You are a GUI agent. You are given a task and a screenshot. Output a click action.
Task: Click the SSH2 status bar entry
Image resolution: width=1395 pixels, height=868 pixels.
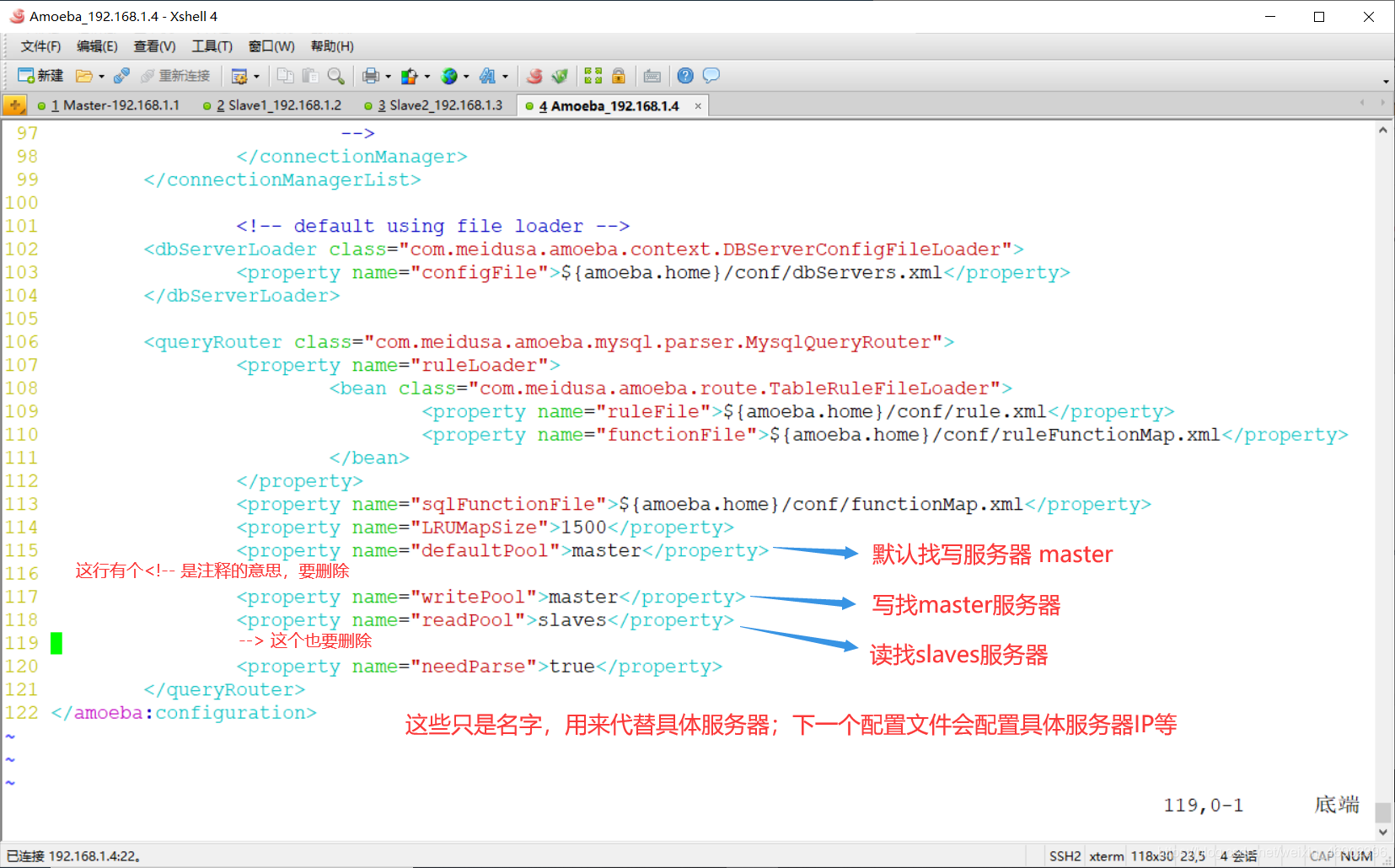click(1065, 856)
